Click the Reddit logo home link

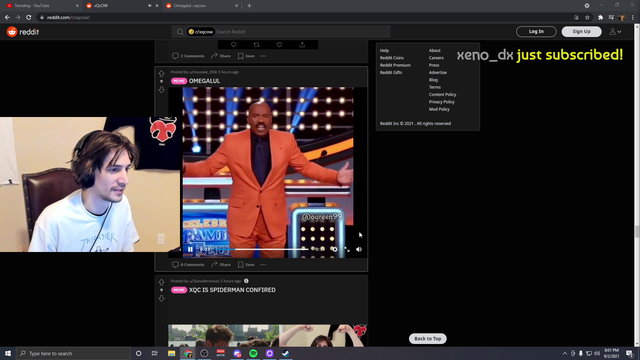click(23, 32)
